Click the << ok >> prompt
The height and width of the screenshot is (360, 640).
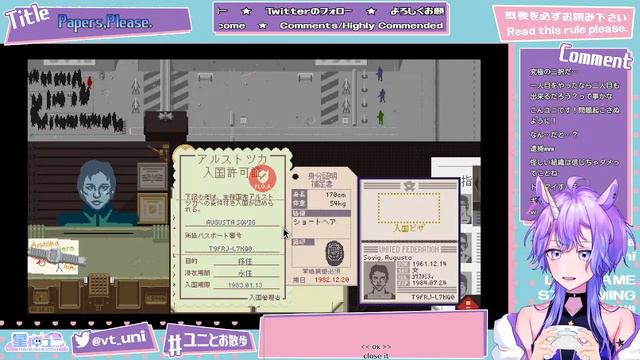pyautogui.click(x=376, y=347)
